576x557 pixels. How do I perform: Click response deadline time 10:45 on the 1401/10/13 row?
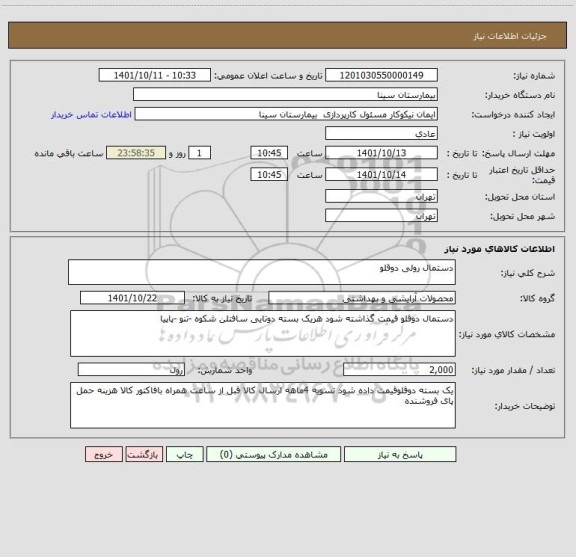[269, 153]
